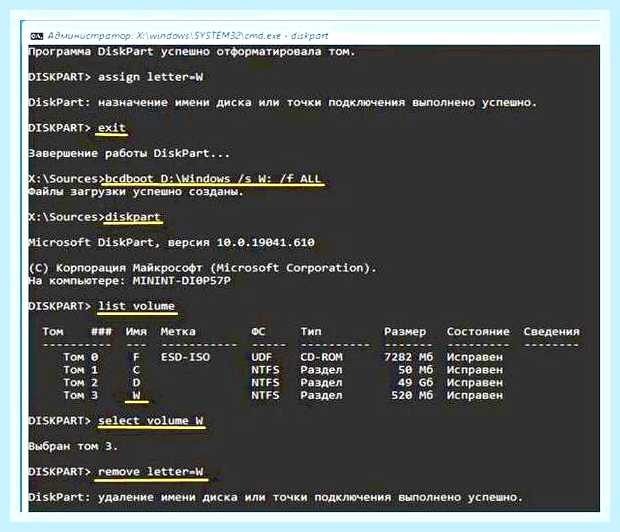
Task: Click the line 'Завершение работы DiskPart...'
Action: coord(129,153)
